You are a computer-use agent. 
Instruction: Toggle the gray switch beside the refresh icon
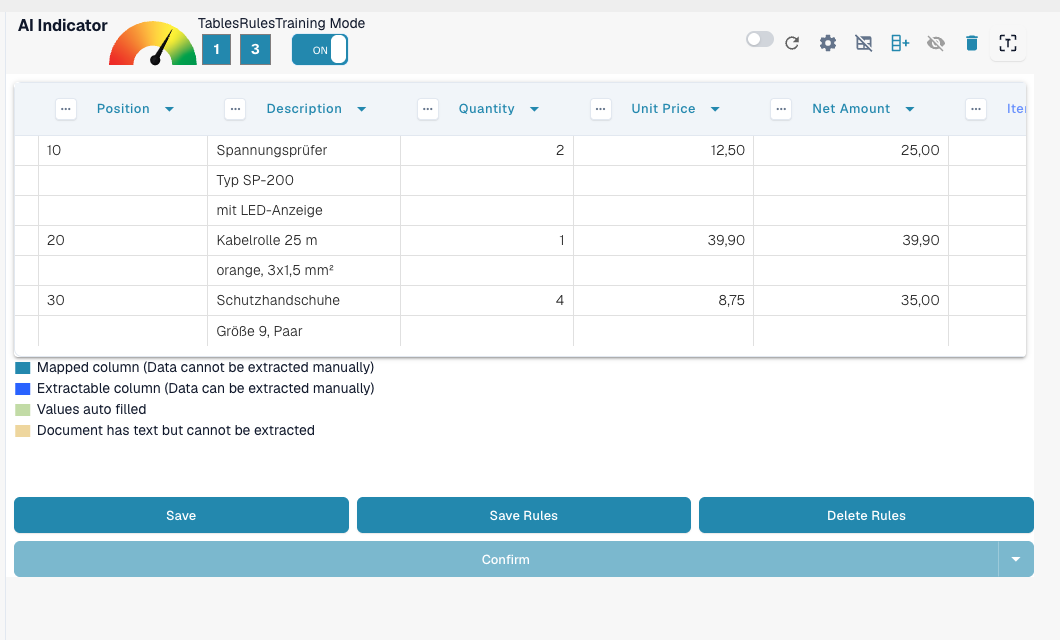coord(760,39)
